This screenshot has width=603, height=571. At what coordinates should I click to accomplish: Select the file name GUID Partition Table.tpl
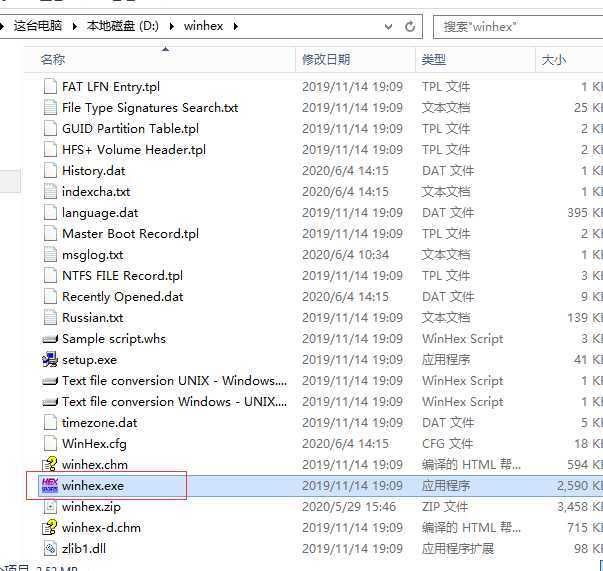[130, 128]
